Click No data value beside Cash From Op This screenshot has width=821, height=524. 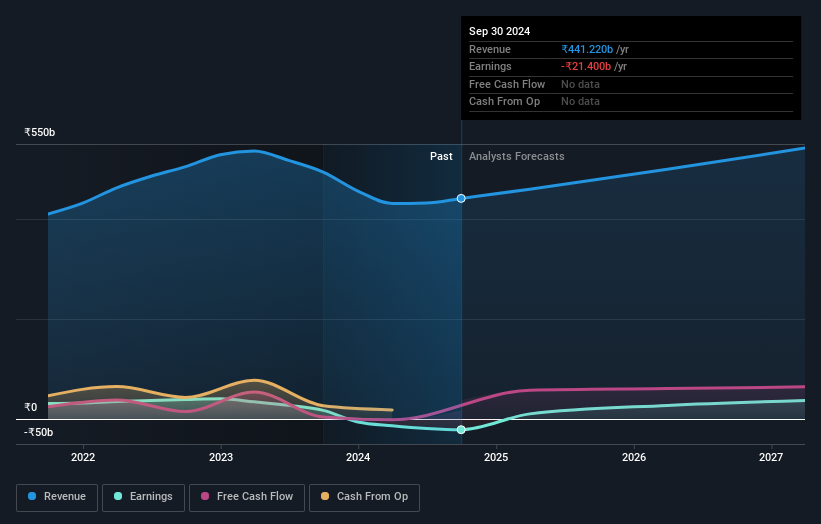pyautogui.click(x=580, y=102)
